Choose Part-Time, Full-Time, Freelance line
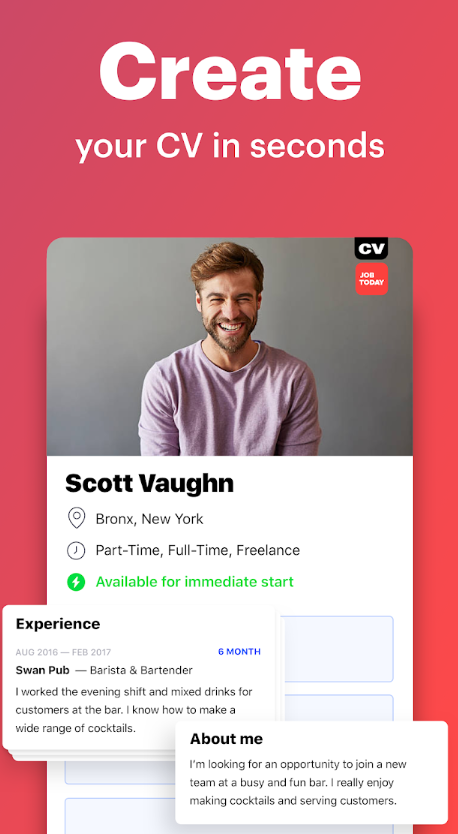Screen dimensions: 458x834 coord(197,550)
